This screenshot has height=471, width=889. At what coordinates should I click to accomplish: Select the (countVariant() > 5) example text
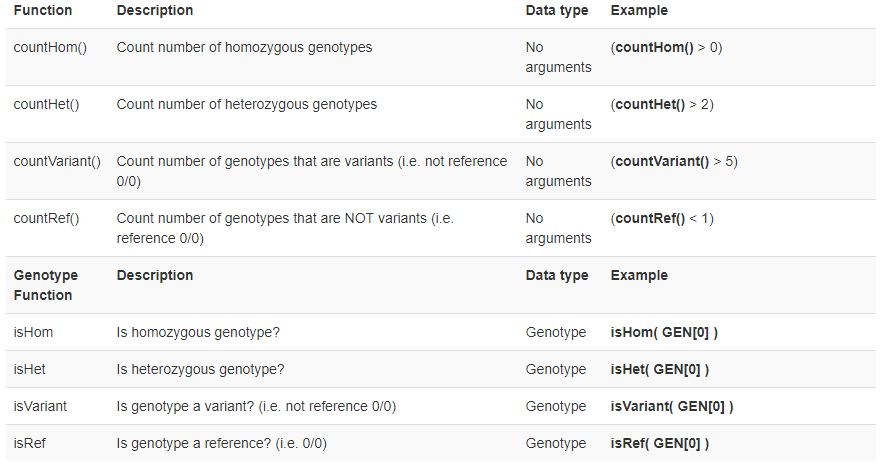point(673,162)
